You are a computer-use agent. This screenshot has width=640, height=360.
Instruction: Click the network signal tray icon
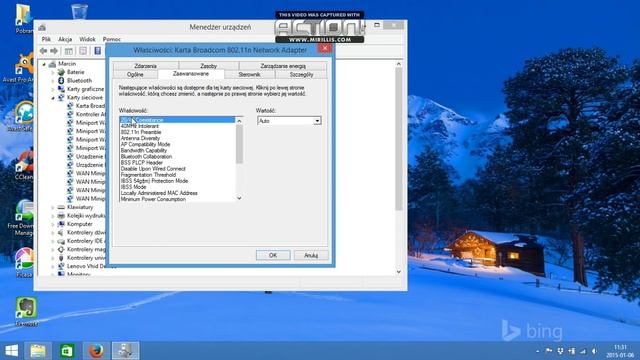pos(583,351)
